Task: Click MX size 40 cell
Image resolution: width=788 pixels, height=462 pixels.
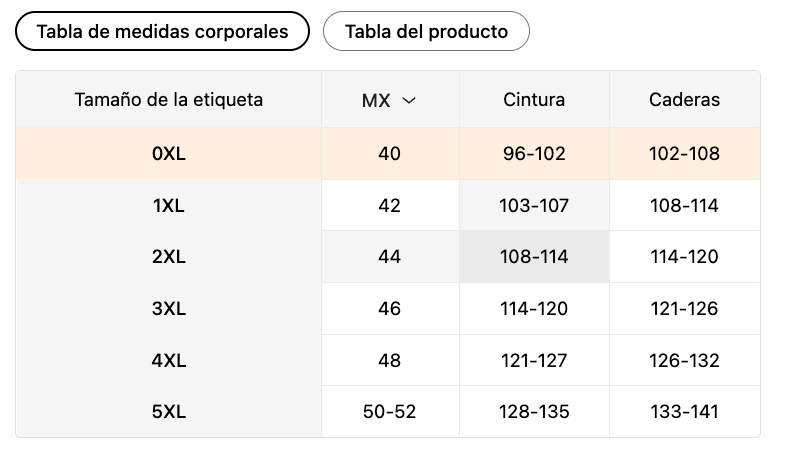Action: point(390,154)
